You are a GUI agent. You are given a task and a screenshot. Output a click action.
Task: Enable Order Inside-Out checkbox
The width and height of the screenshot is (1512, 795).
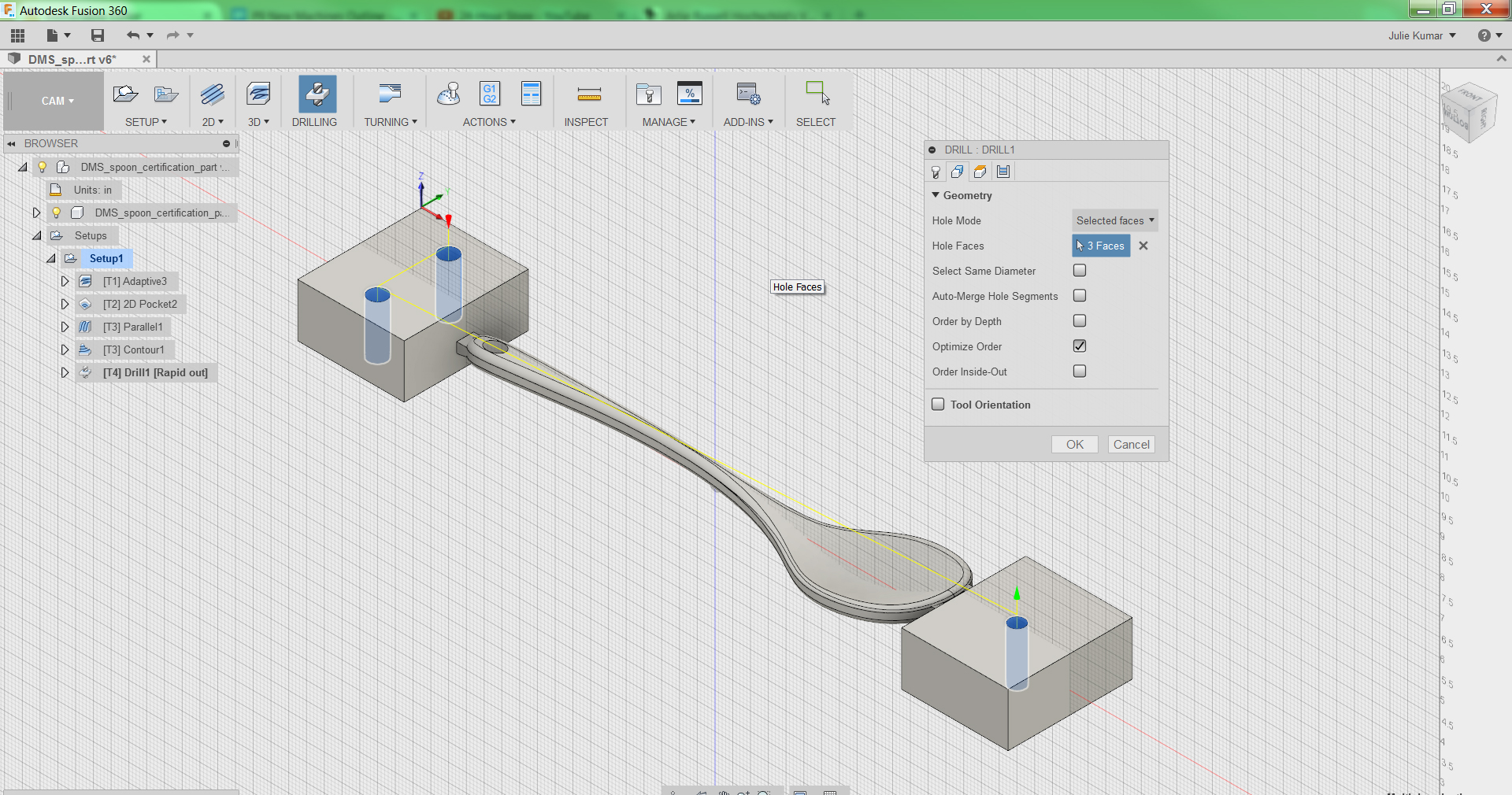pyautogui.click(x=1080, y=372)
